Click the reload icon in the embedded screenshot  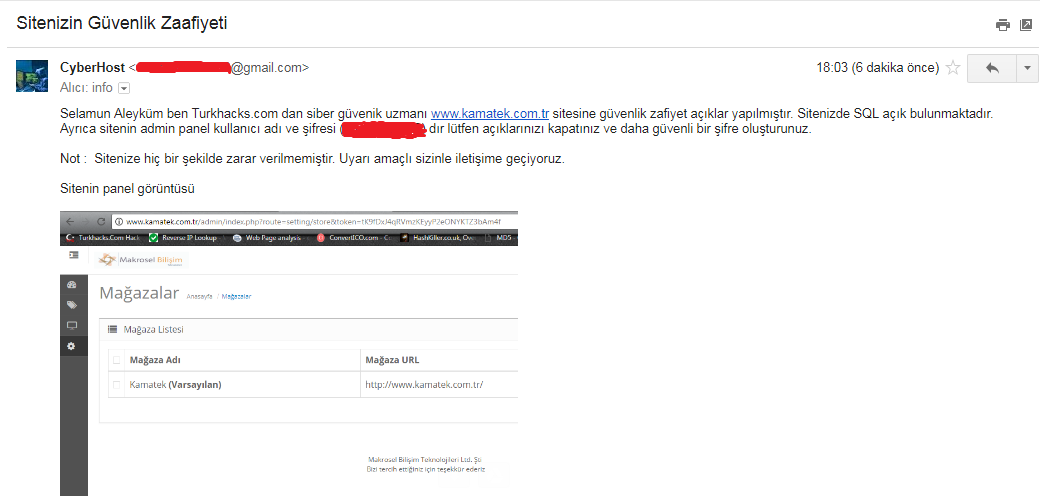point(101,221)
